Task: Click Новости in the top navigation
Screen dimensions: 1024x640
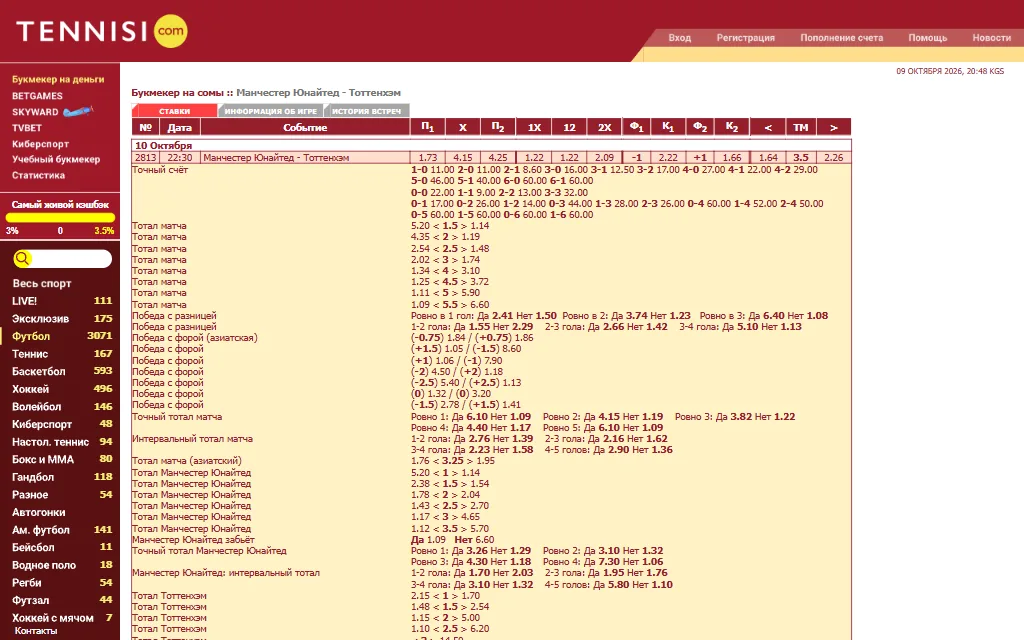Action: (x=991, y=38)
